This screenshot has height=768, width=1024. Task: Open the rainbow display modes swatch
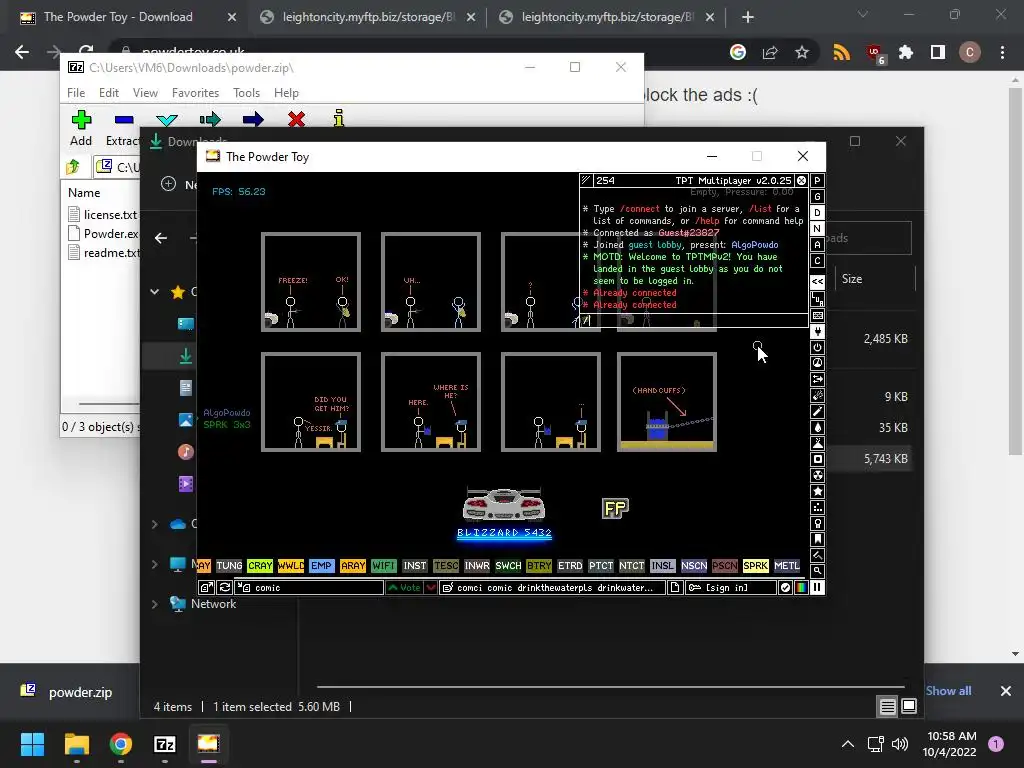coord(801,588)
